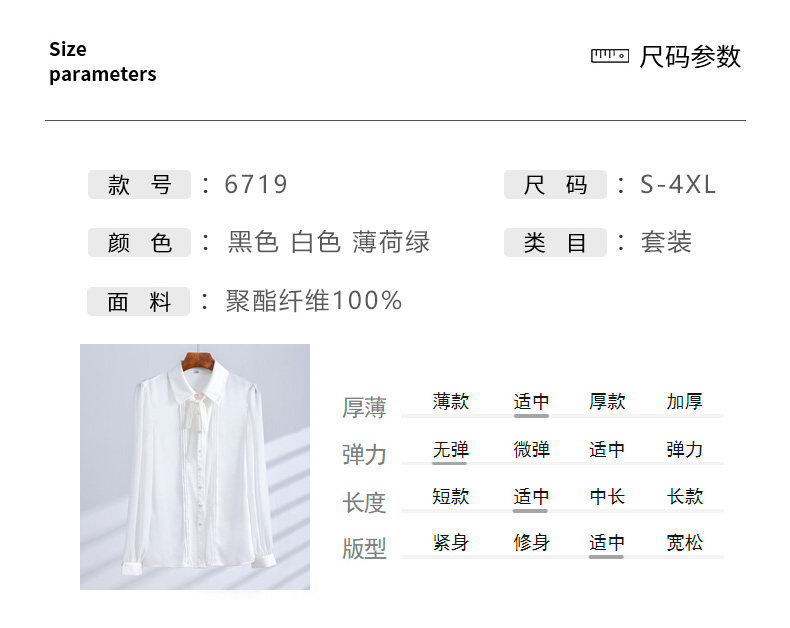
Task: Select 短款 length option
Action: pos(450,496)
